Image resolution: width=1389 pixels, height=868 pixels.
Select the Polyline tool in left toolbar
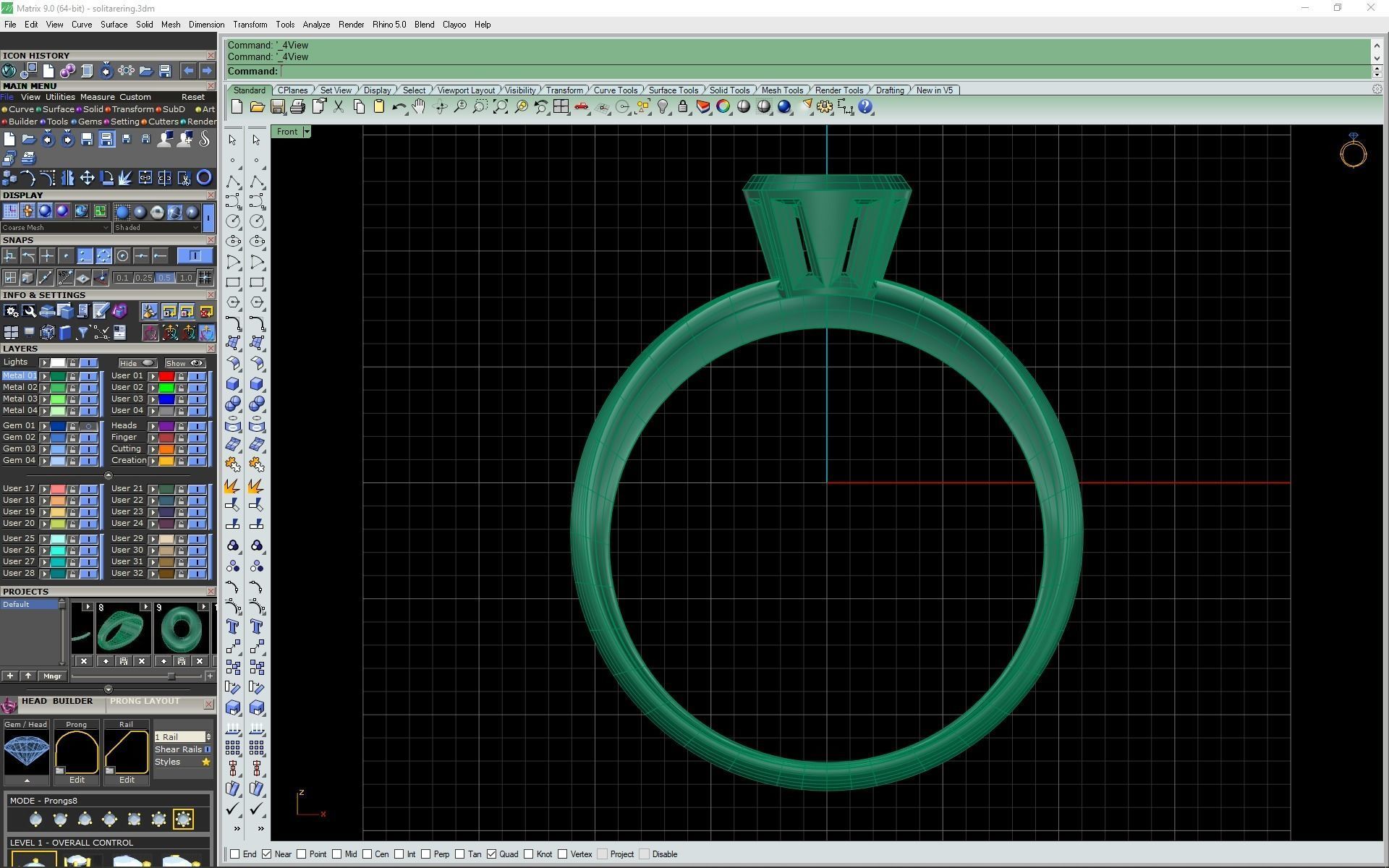(233, 182)
